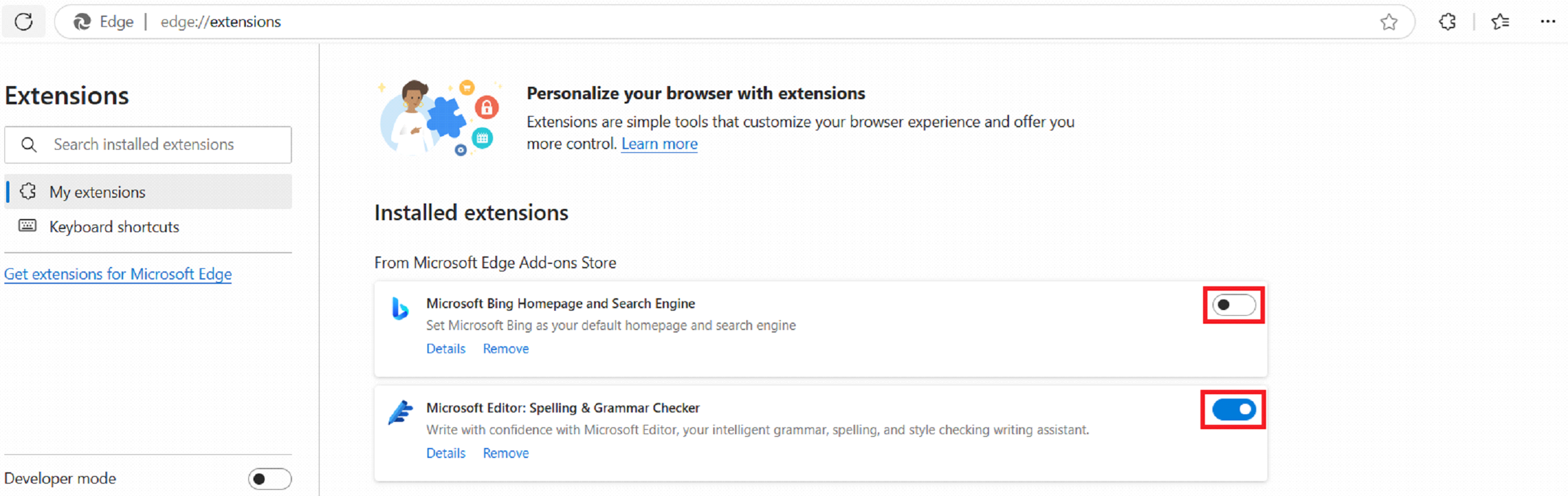Click the Set Microsoft Bing as default description

coord(611,326)
